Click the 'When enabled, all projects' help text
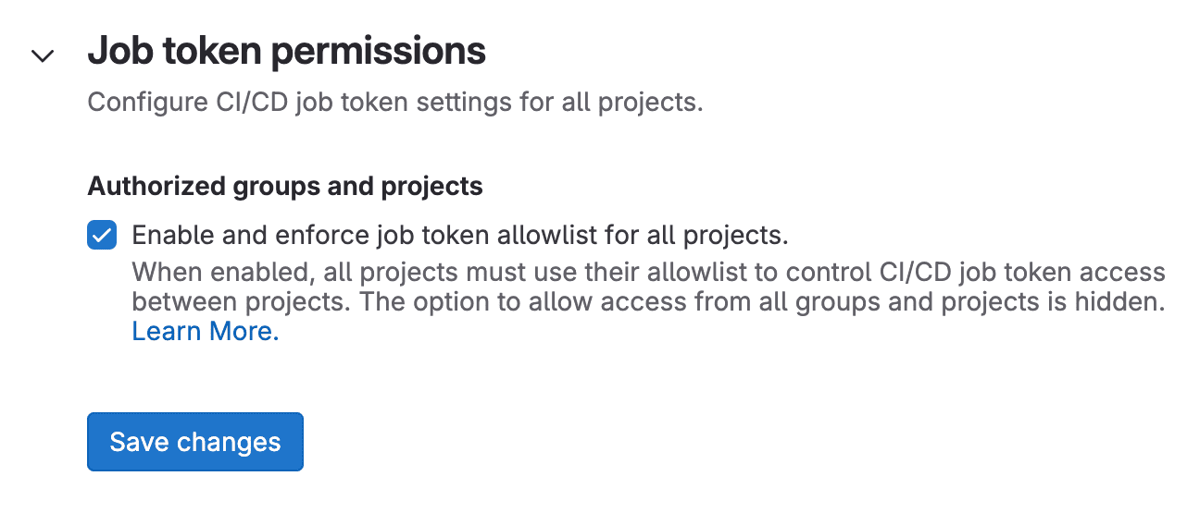Viewport: 1200px width, 525px height. pos(300,272)
